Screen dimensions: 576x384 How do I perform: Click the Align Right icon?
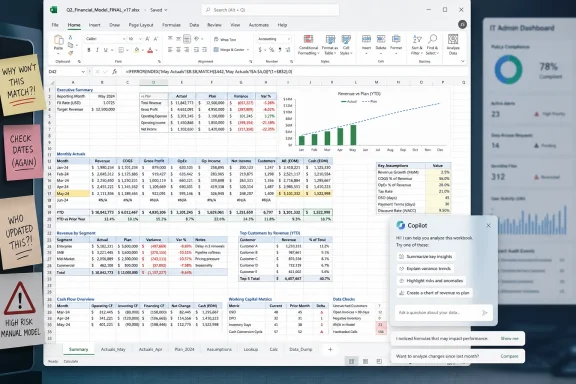coord(187,50)
